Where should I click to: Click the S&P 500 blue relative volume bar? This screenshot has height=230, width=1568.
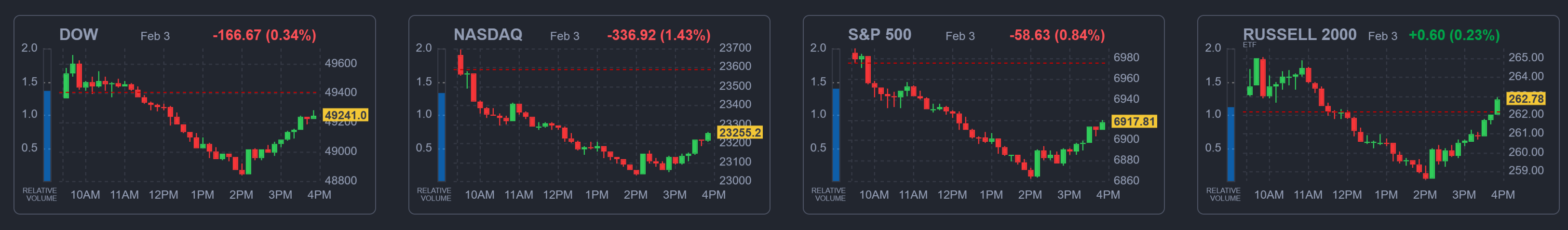[x=836, y=135]
